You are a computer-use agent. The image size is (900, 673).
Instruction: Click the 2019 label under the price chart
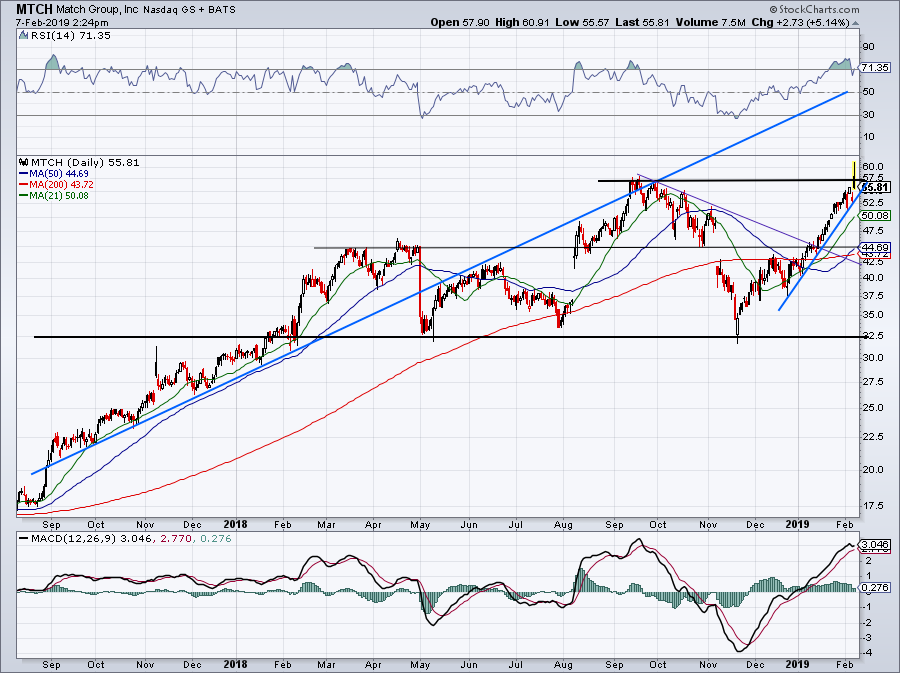pos(797,524)
